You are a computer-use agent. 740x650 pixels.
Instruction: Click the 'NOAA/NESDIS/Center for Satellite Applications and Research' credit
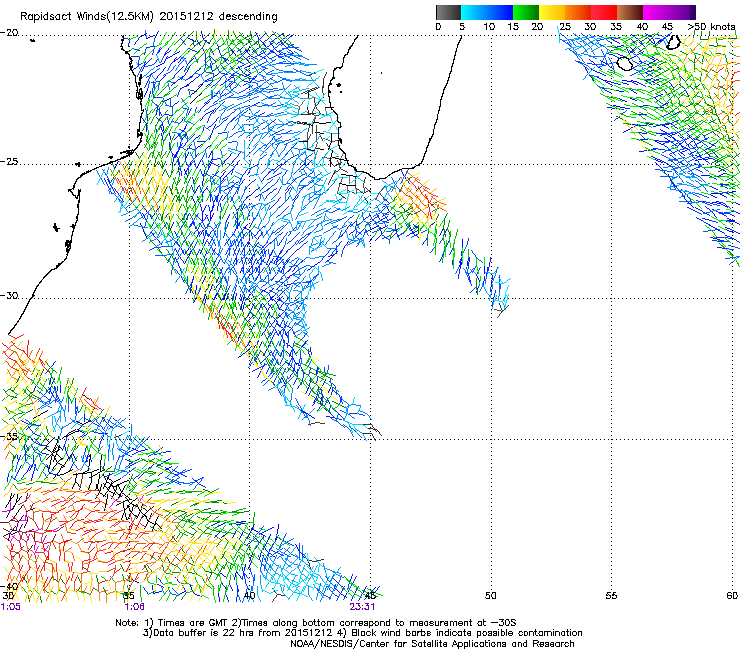[x=432, y=644]
